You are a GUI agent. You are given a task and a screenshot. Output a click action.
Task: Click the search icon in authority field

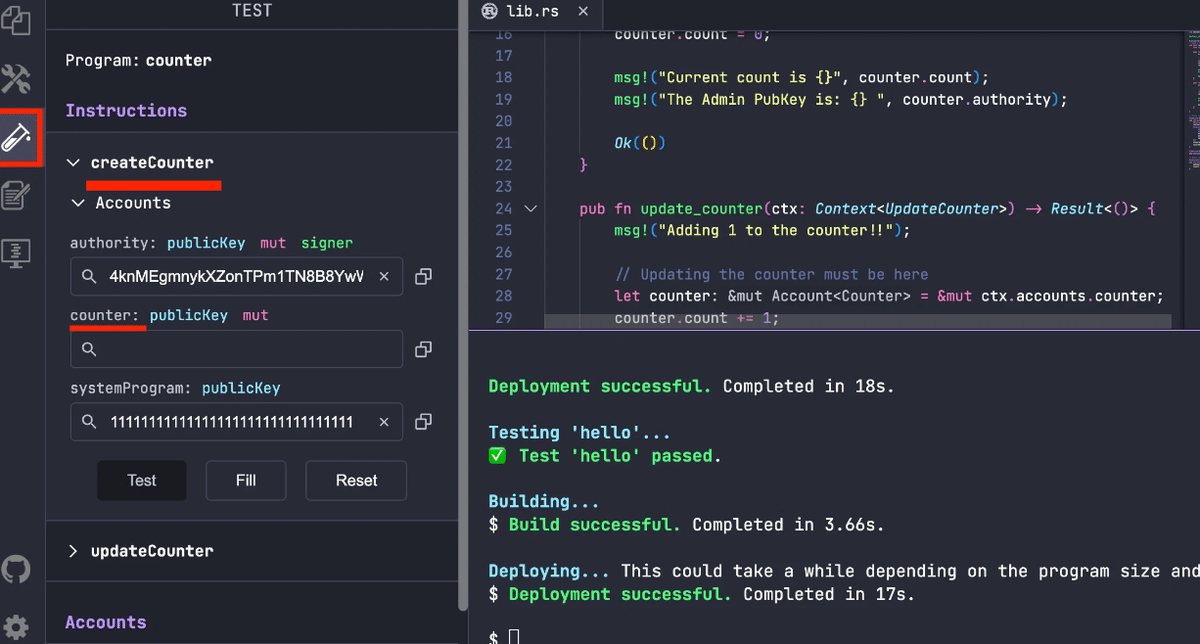[89, 276]
